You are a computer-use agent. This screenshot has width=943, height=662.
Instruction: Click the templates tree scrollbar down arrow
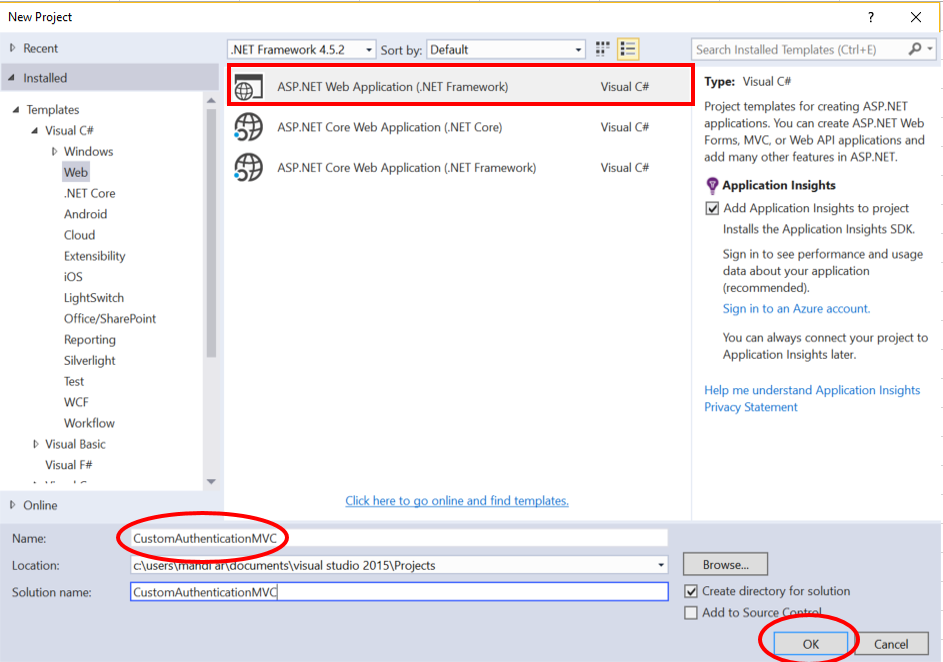coord(211,482)
